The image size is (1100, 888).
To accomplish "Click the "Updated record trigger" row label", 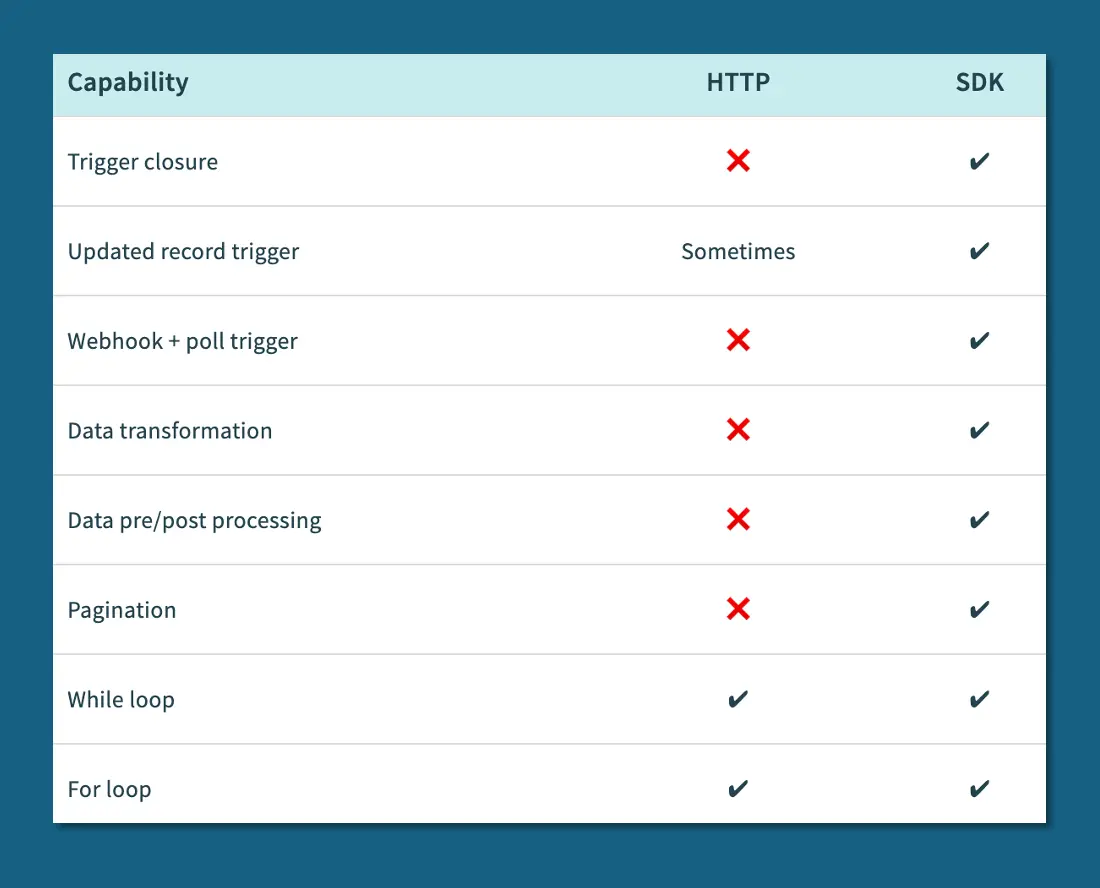I will (x=183, y=252).
